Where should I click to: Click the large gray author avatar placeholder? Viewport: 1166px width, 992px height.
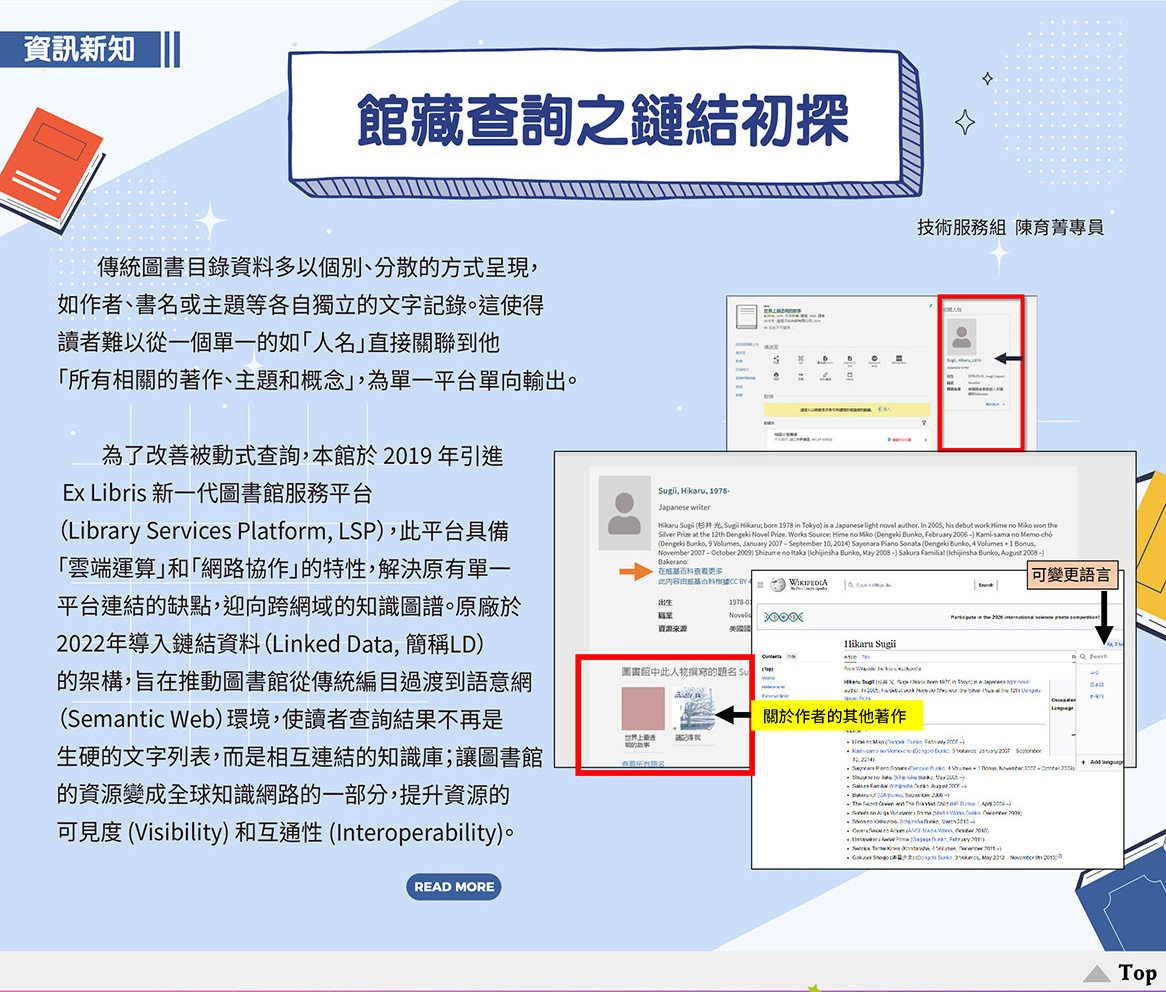[x=624, y=510]
